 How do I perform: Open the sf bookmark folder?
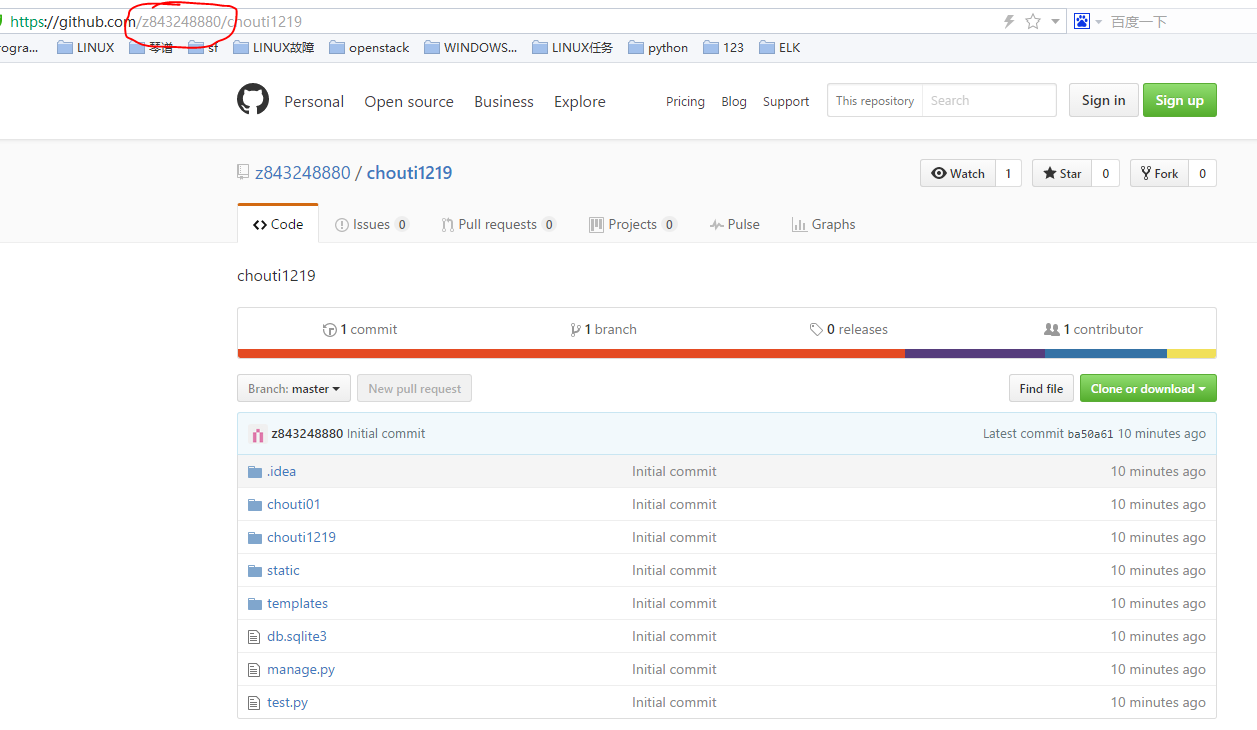203,47
